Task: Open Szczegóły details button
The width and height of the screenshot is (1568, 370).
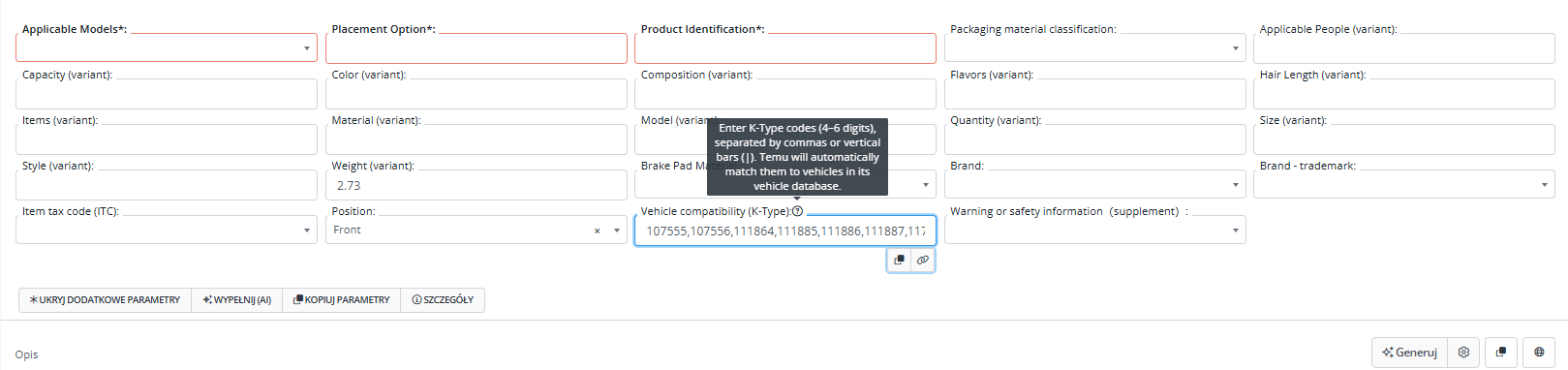Action: click(x=443, y=300)
